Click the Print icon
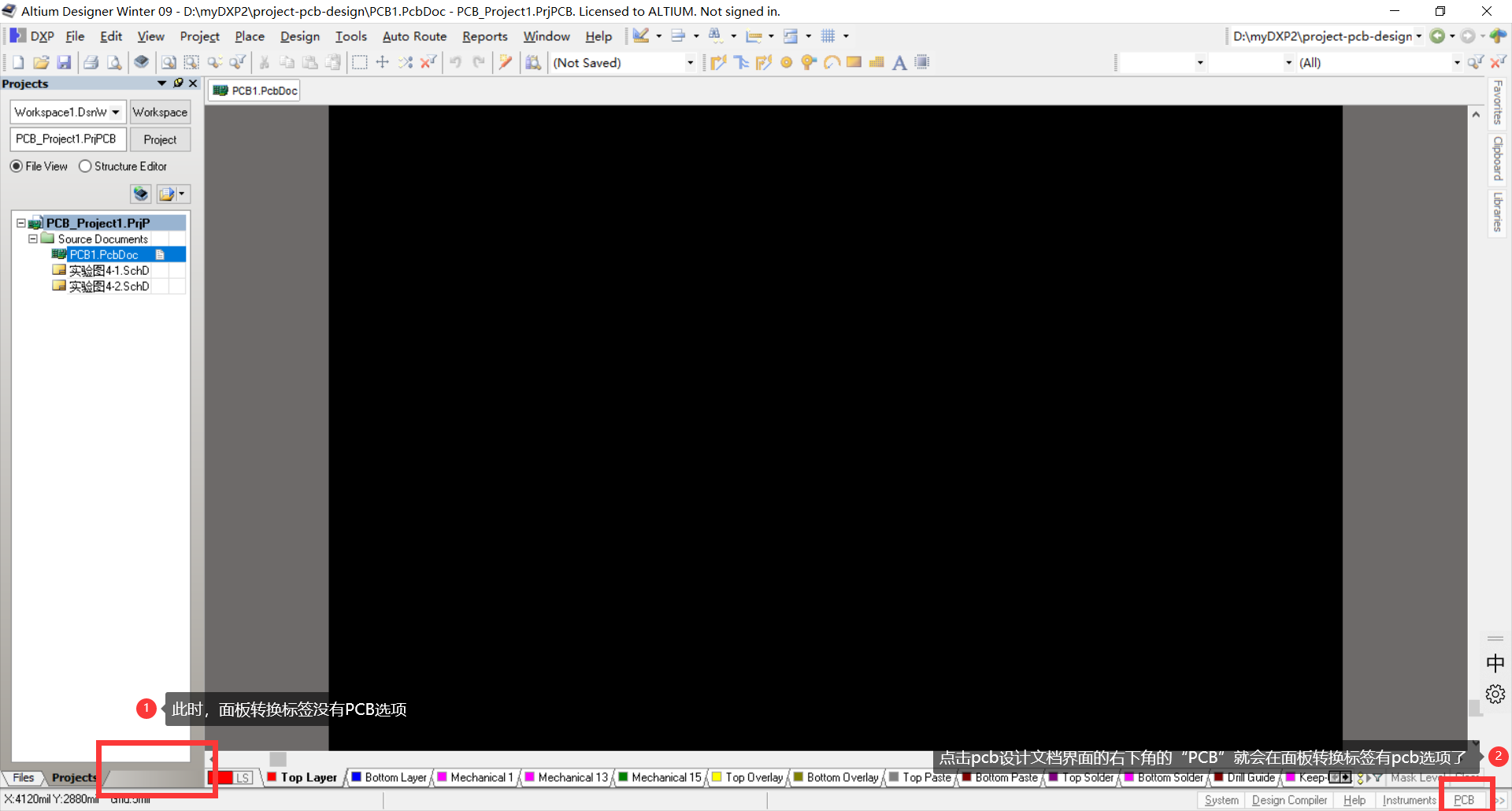The width and height of the screenshot is (1512, 811). point(91,62)
